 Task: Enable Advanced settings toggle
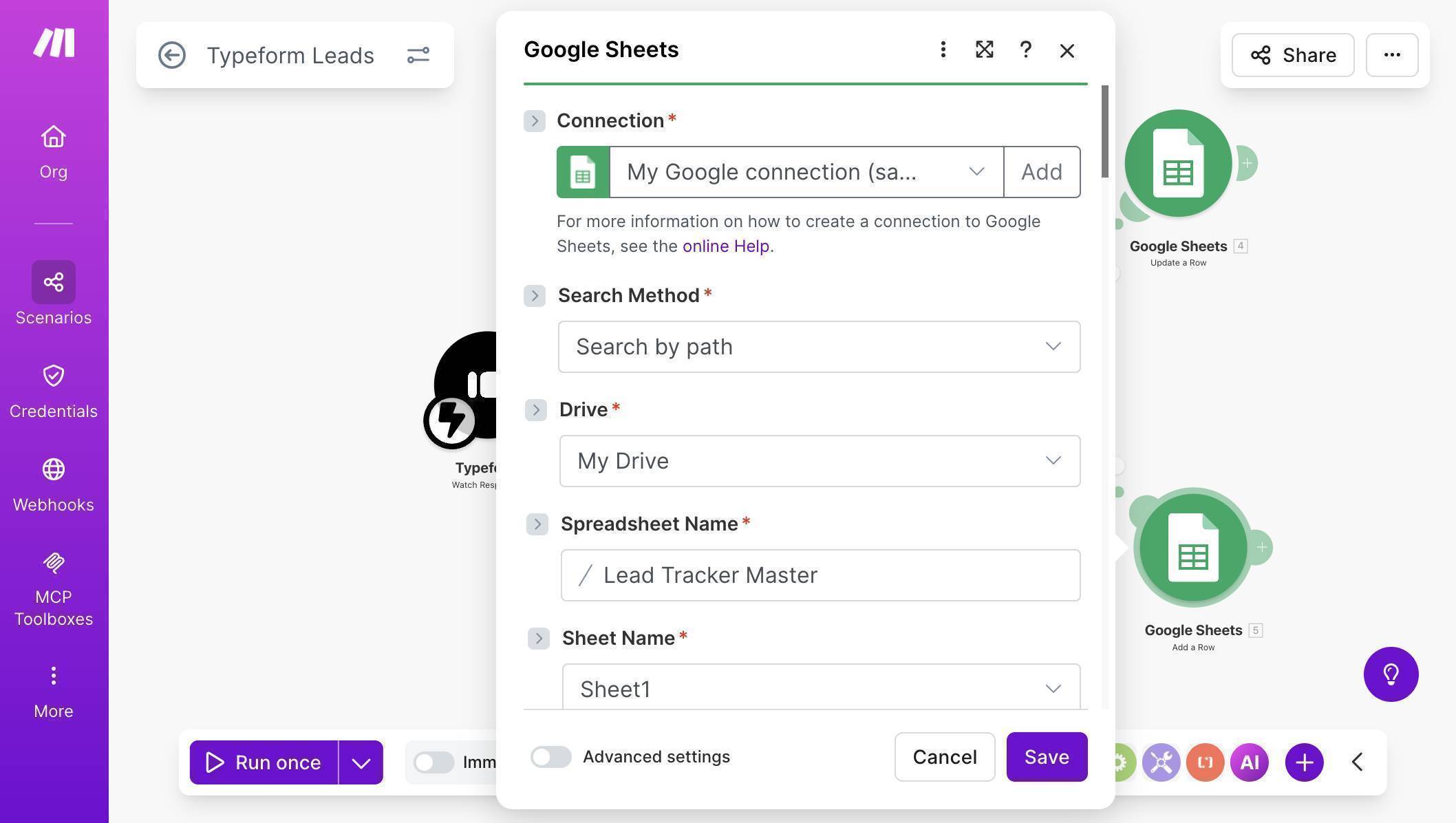(550, 757)
